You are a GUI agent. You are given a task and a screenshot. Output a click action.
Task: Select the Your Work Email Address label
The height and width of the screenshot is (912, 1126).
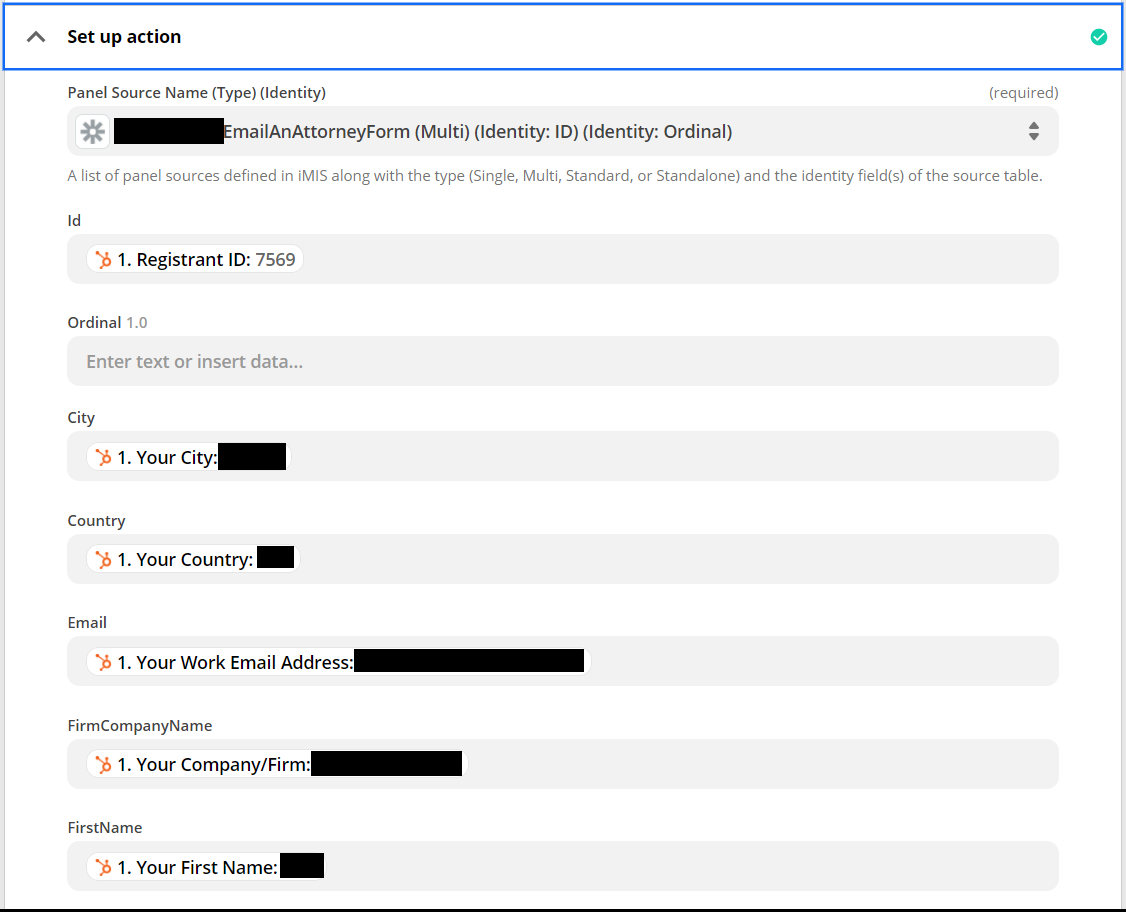235,662
